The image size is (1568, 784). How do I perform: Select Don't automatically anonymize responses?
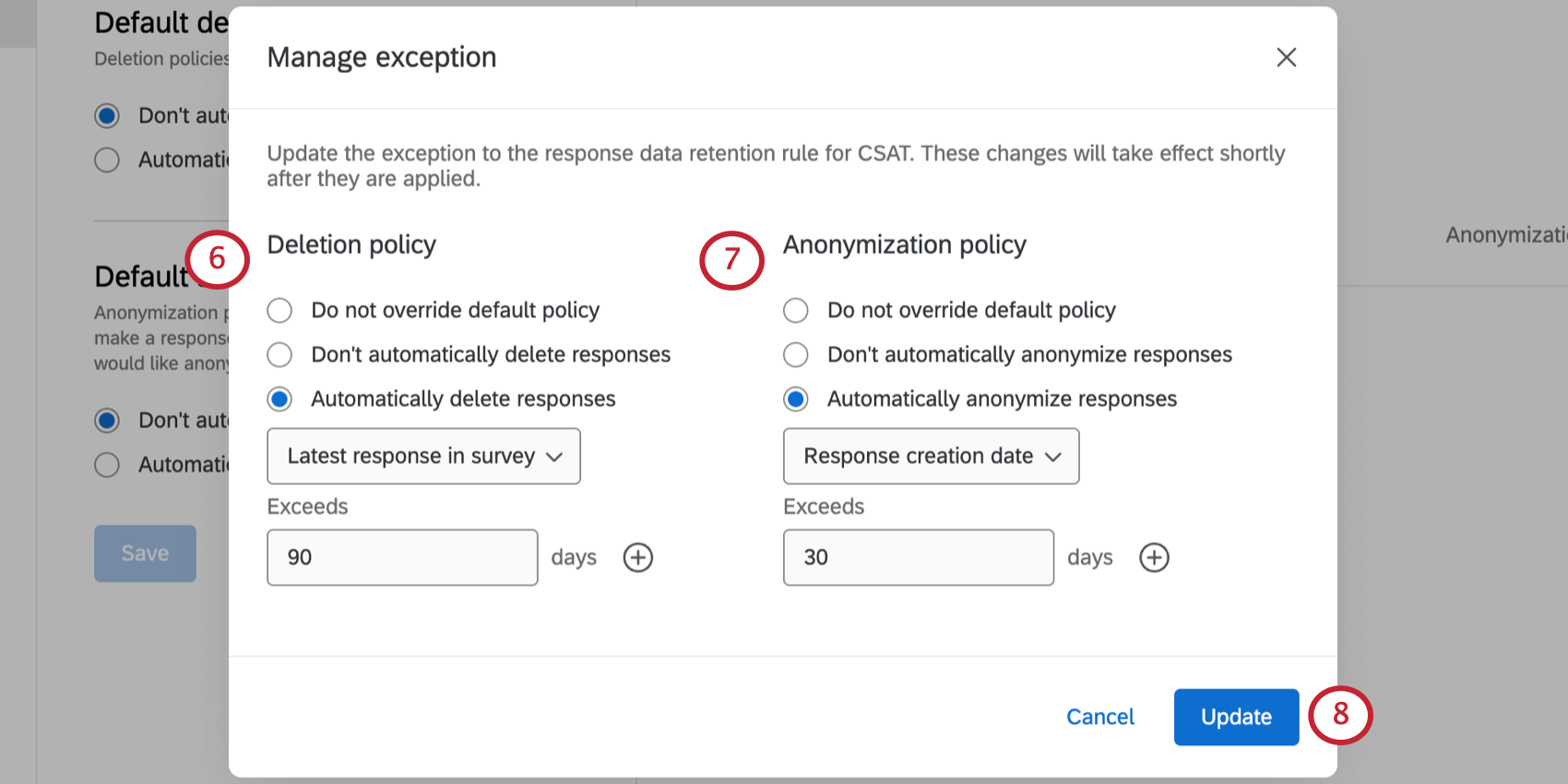click(x=795, y=354)
